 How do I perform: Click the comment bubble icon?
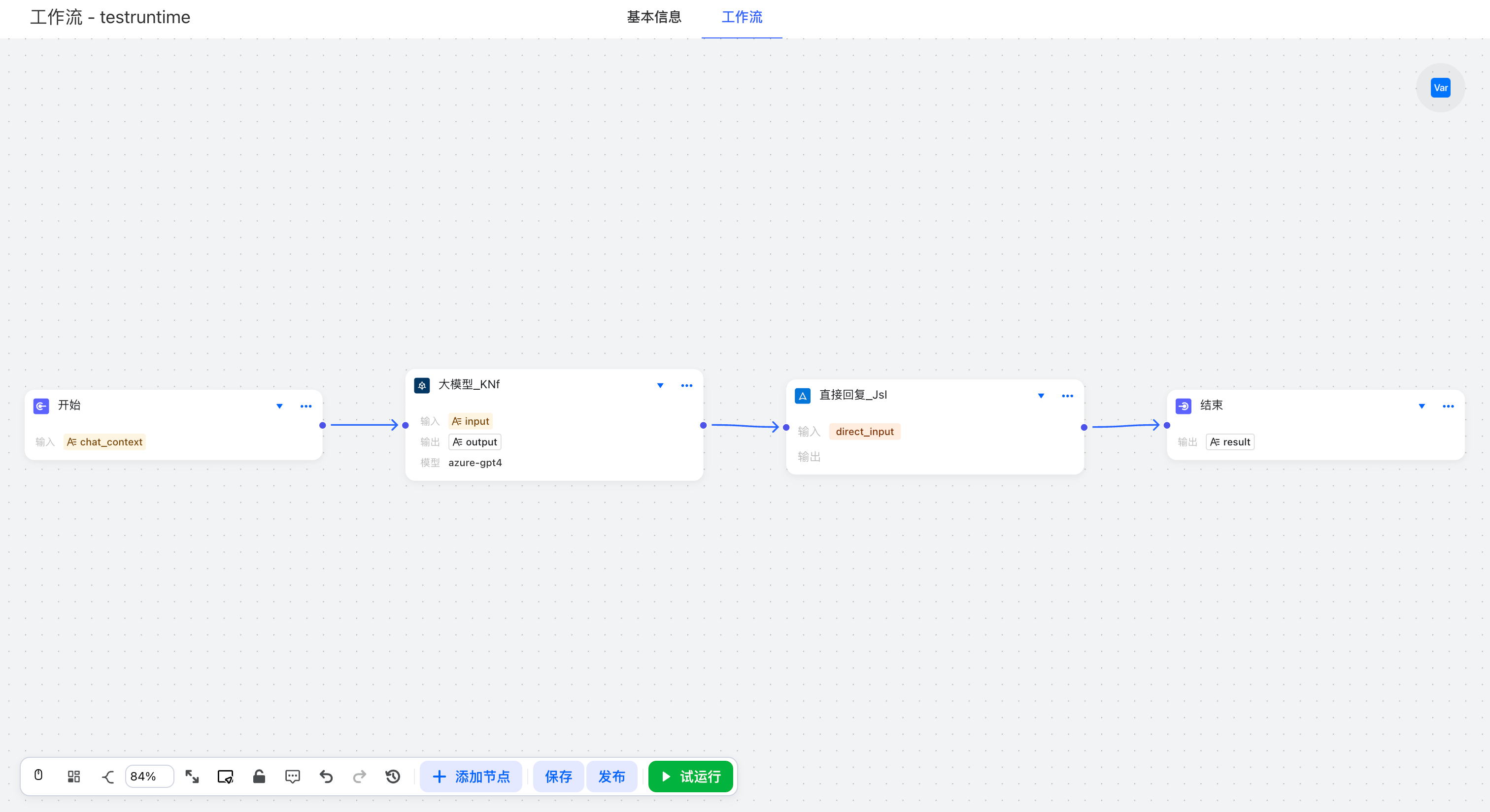click(x=293, y=776)
